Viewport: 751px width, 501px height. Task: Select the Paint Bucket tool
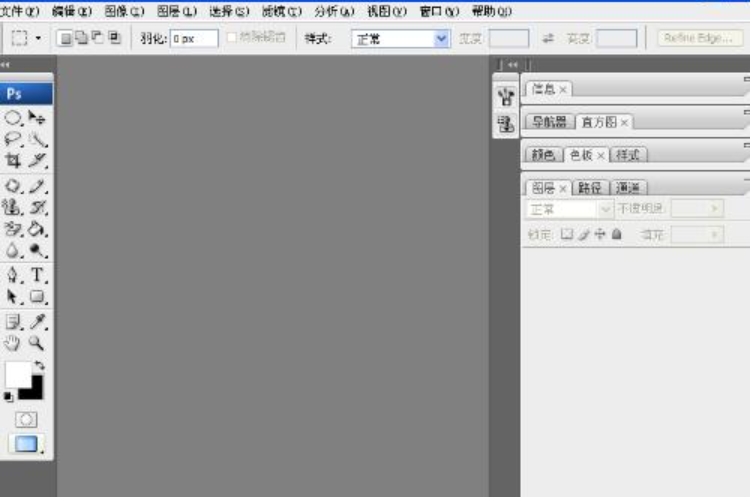(37, 229)
